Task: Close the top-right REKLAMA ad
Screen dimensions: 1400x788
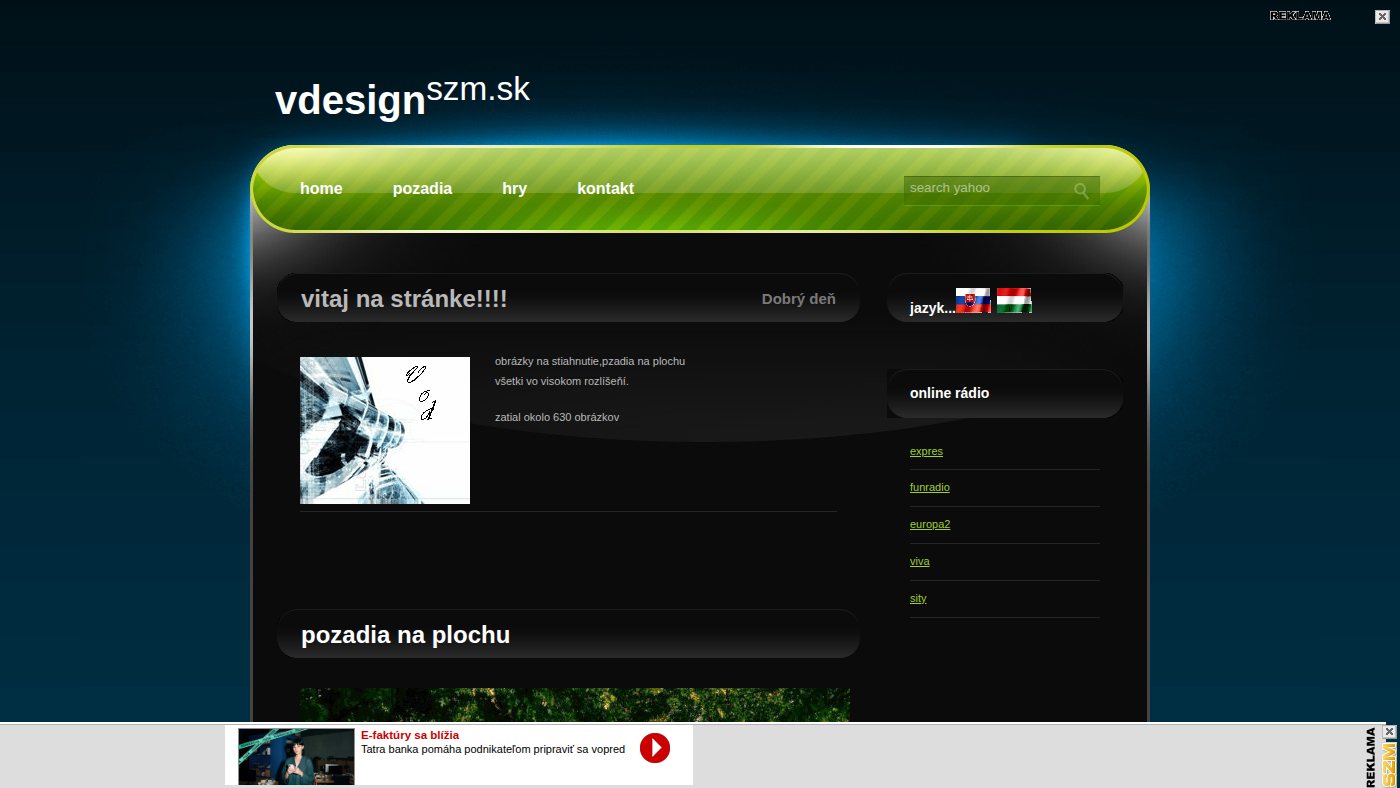Action: [1382, 16]
